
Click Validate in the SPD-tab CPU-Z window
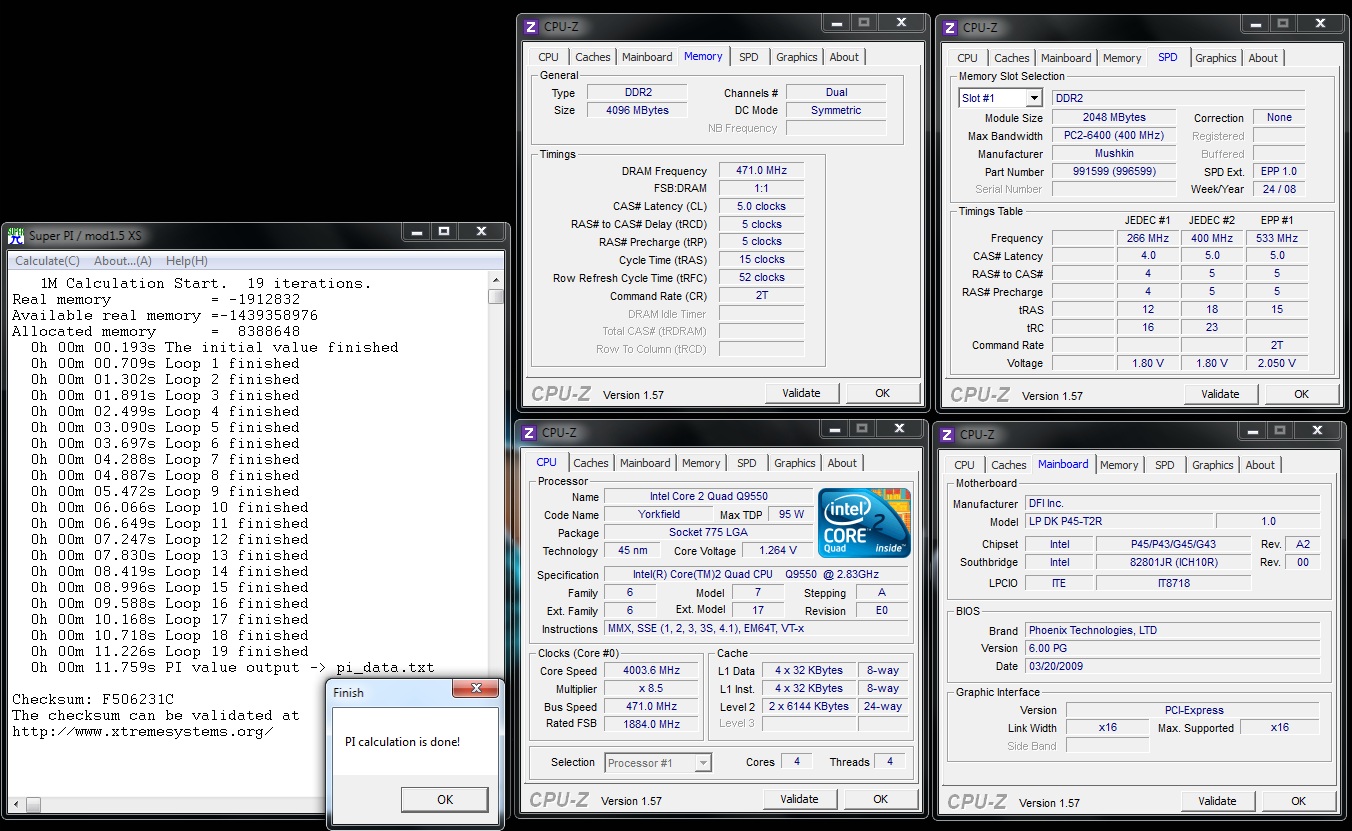click(x=1220, y=394)
